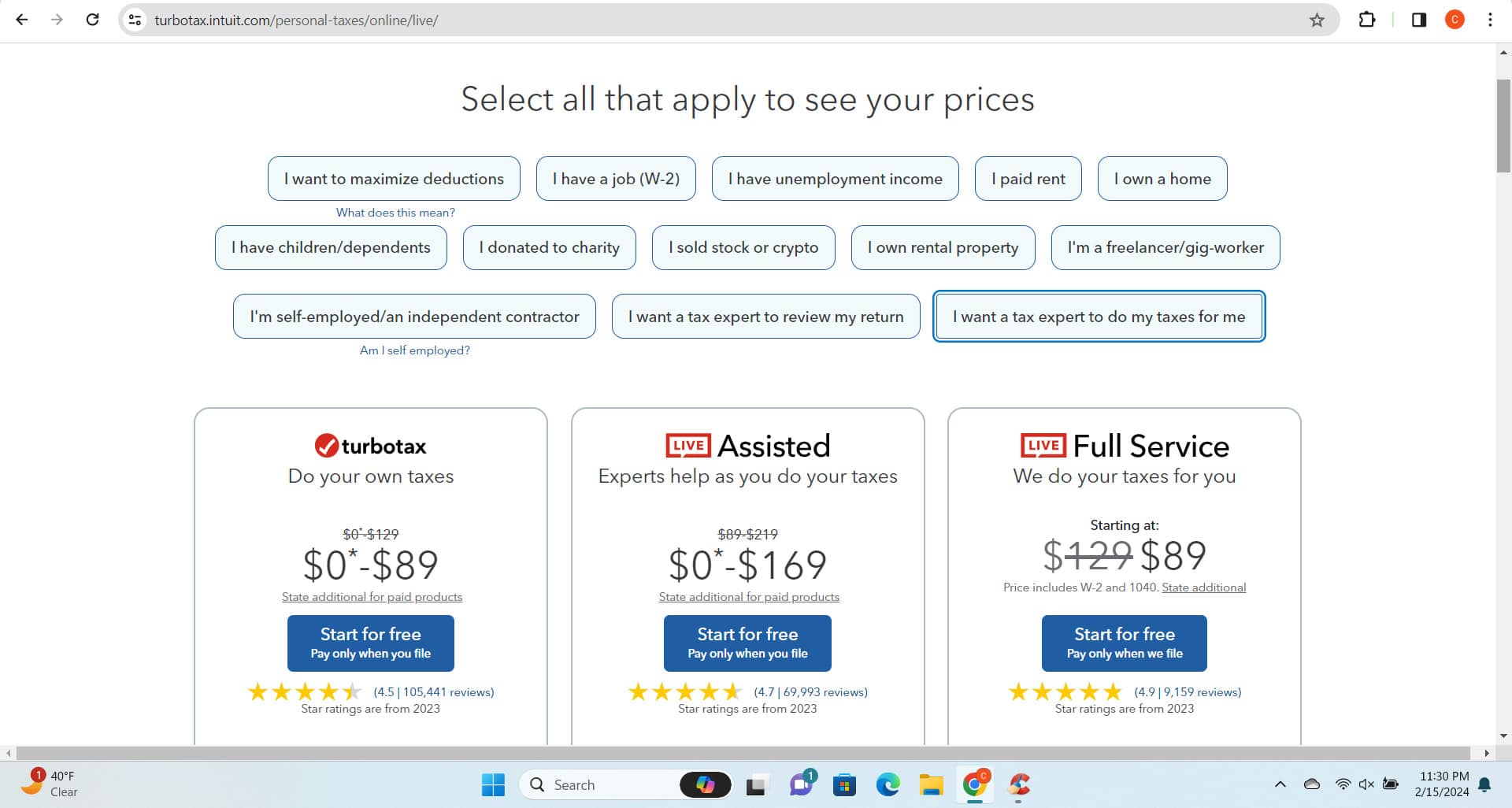This screenshot has height=808, width=1512.
Task: Toggle 'I paid rent' option
Action: coord(1028,179)
